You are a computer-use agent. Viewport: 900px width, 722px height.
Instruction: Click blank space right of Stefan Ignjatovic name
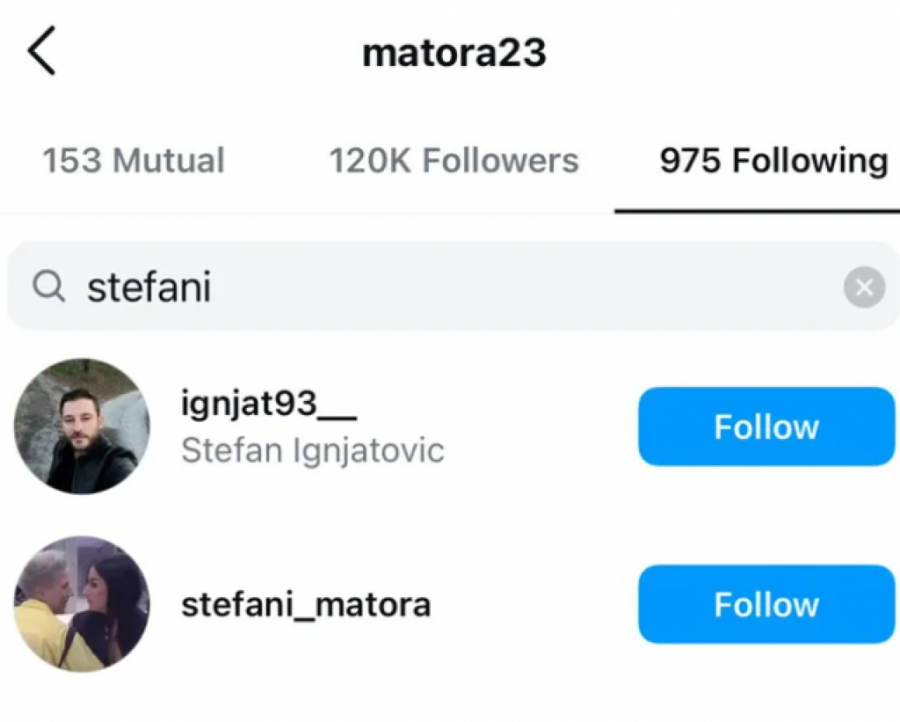coord(540,450)
